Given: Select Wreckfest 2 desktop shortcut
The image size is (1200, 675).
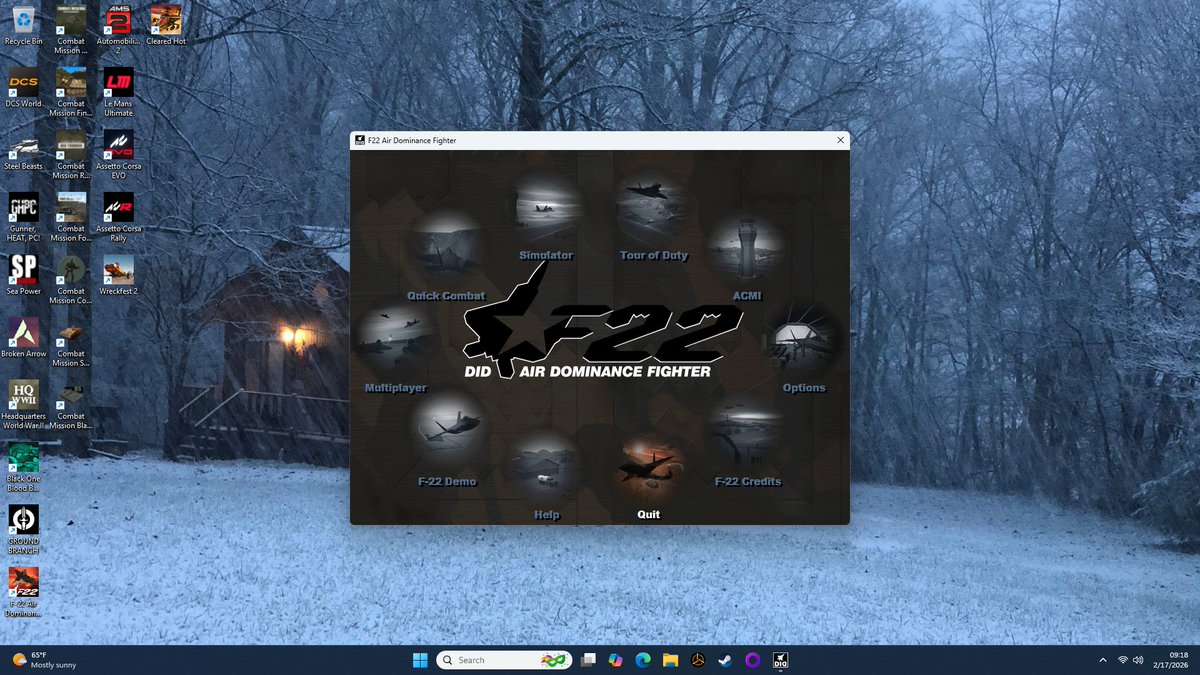Looking at the screenshot, I should click(118, 275).
